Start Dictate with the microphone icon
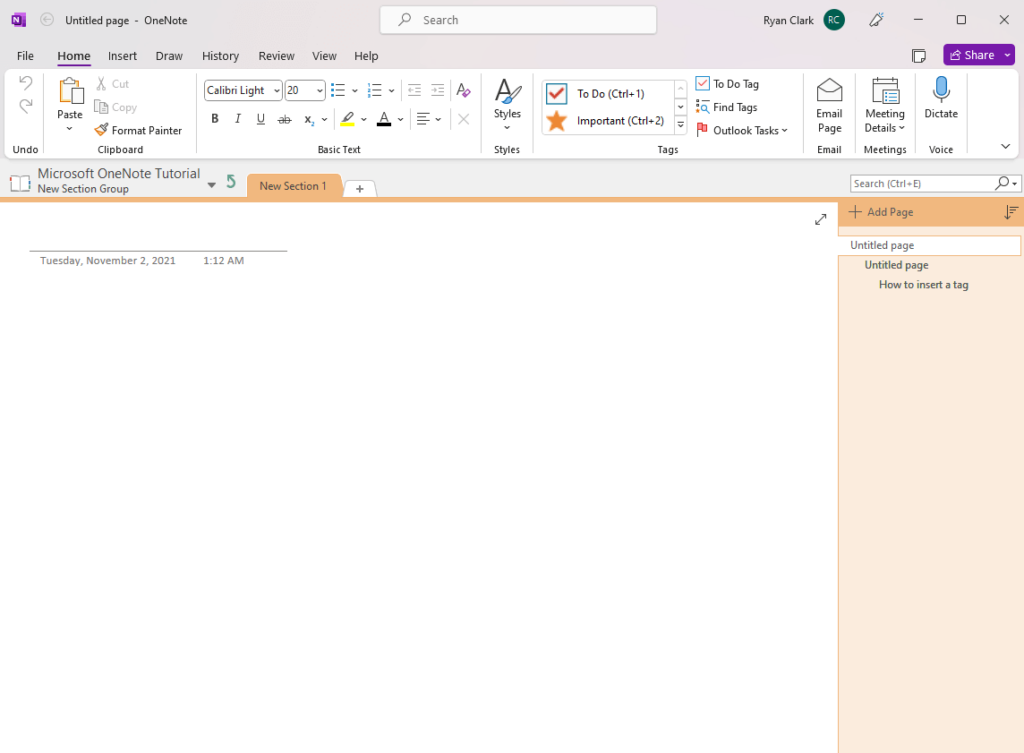 pyautogui.click(x=941, y=89)
